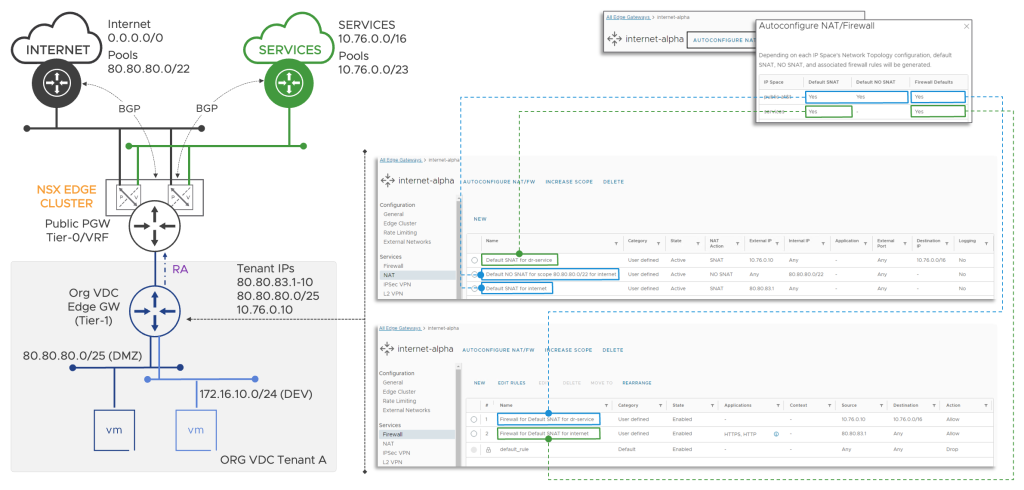Open Edge Cluster in the NAT panel sidebar
The height and width of the screenshot is (490, 1024).
click(x=400, y=223)
